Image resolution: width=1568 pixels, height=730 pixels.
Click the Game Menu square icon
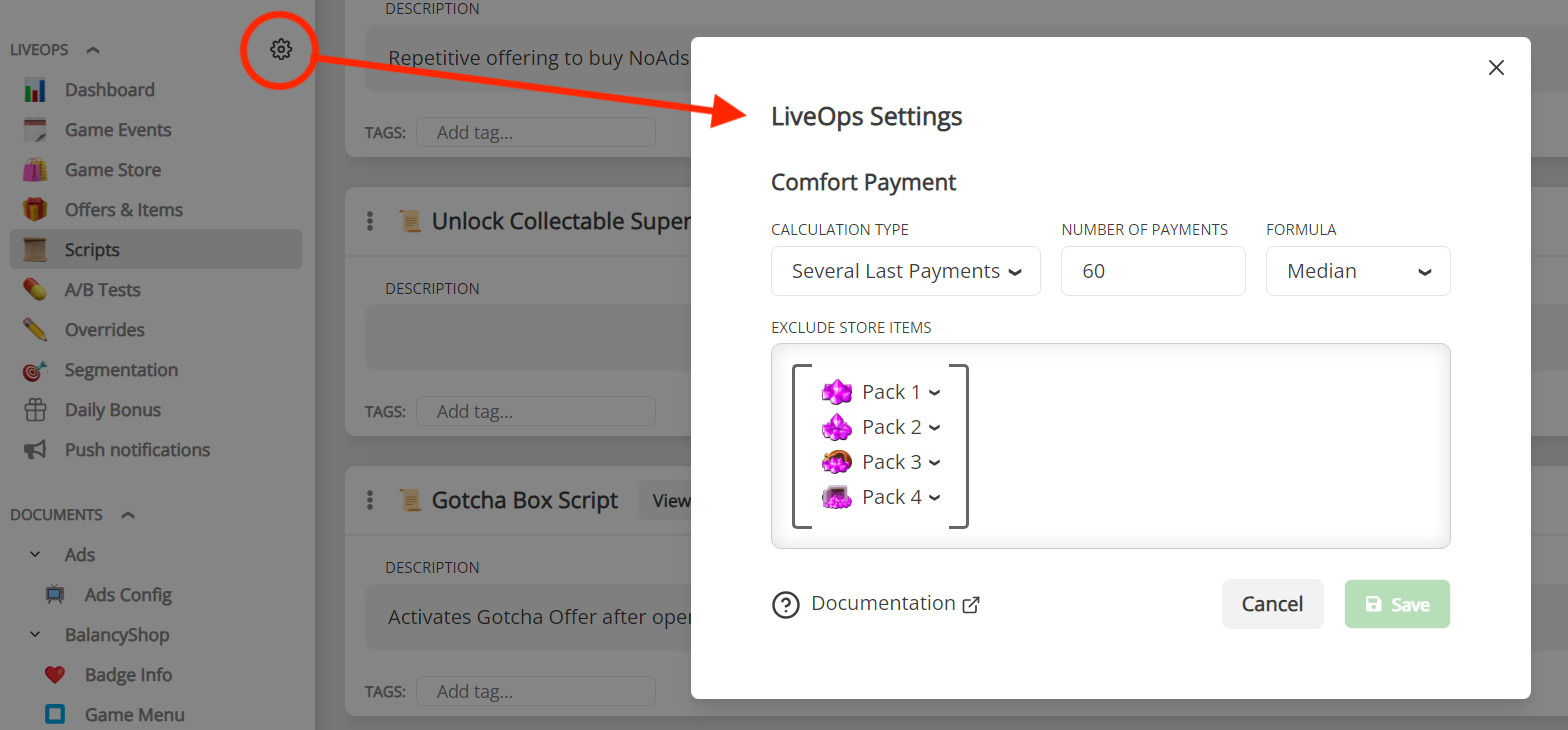tap(55, 715)
